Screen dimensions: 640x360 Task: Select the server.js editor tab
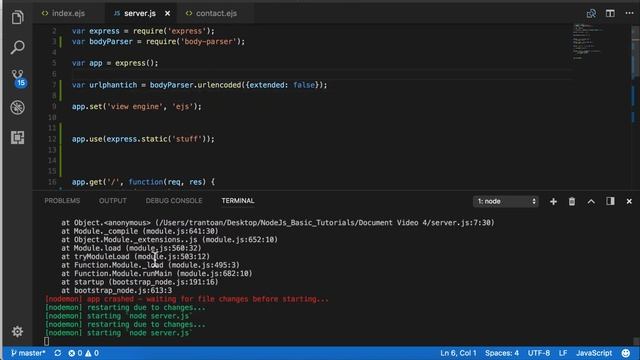tap(140, 13)
